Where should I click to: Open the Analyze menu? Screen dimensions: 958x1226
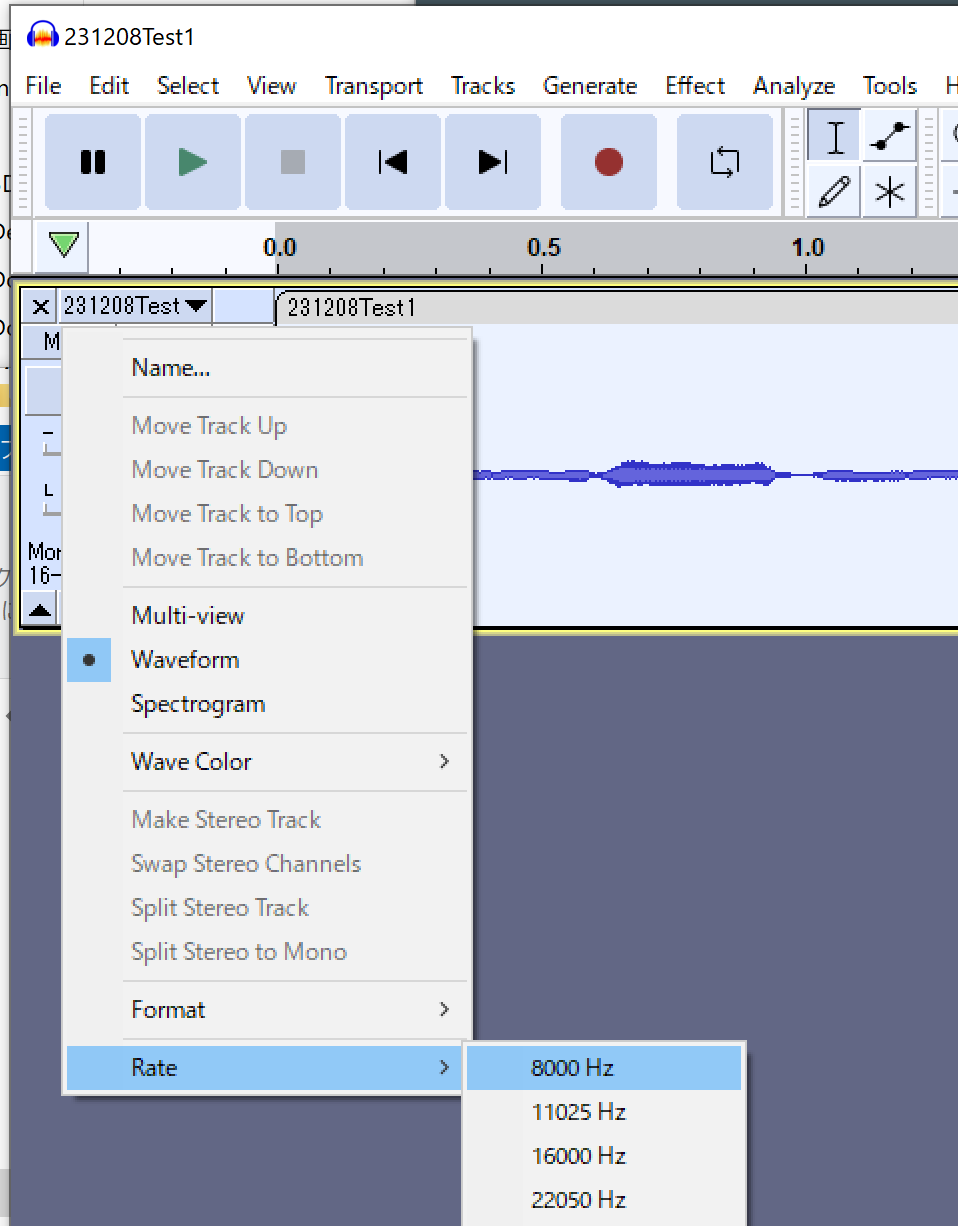(x=794, y=86)
